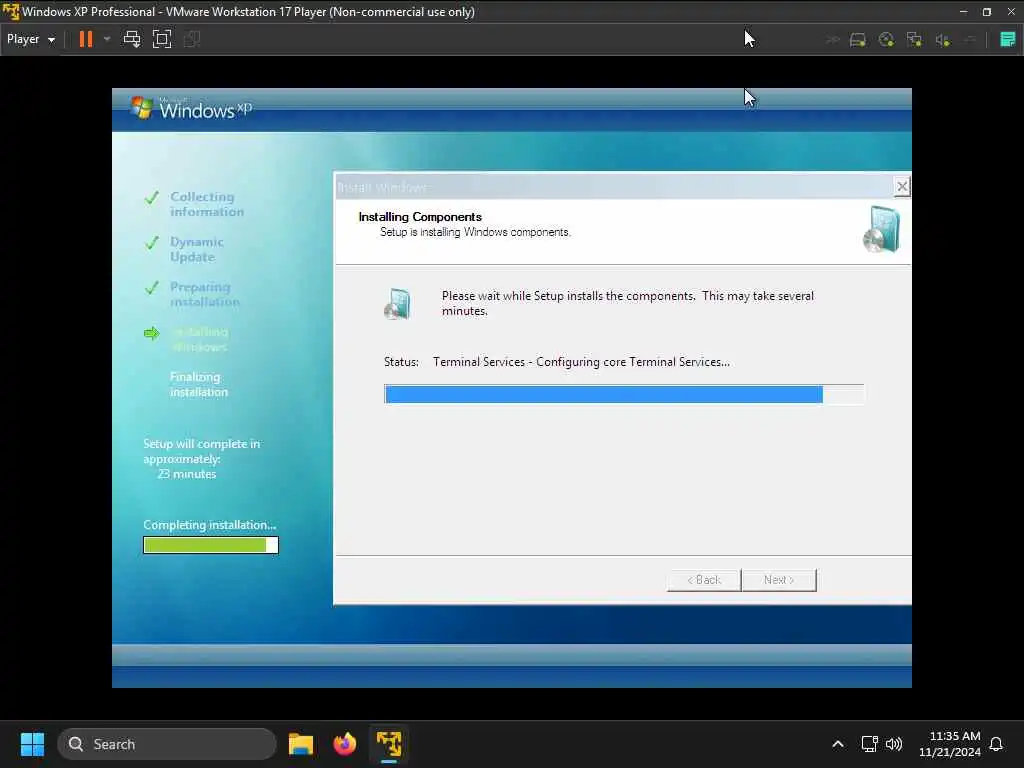1024x768 pixels.
Task: Open File Explorer from taskbar
Action: coord(301,744)
